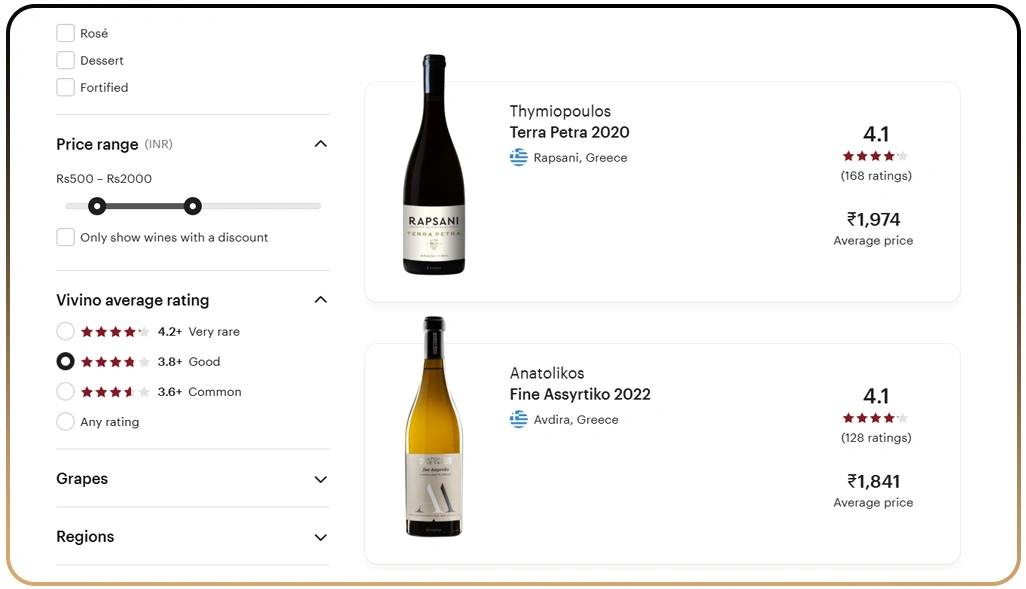Collapse the Price range section
Screen dimensions: 1026x589
[320, 144]
